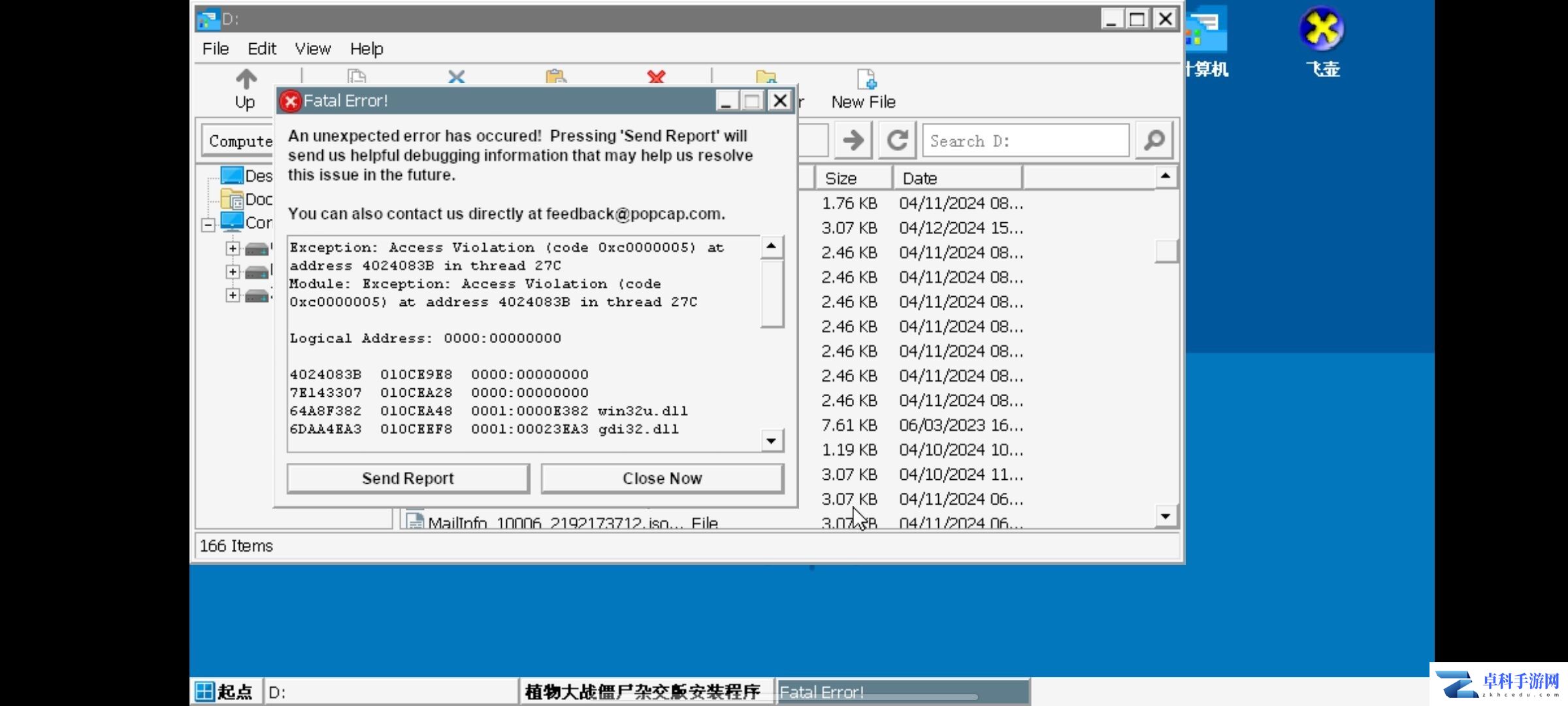Click the magnifier search icon
This screenshot has width=1568, height=706.
pos(1154,140)
